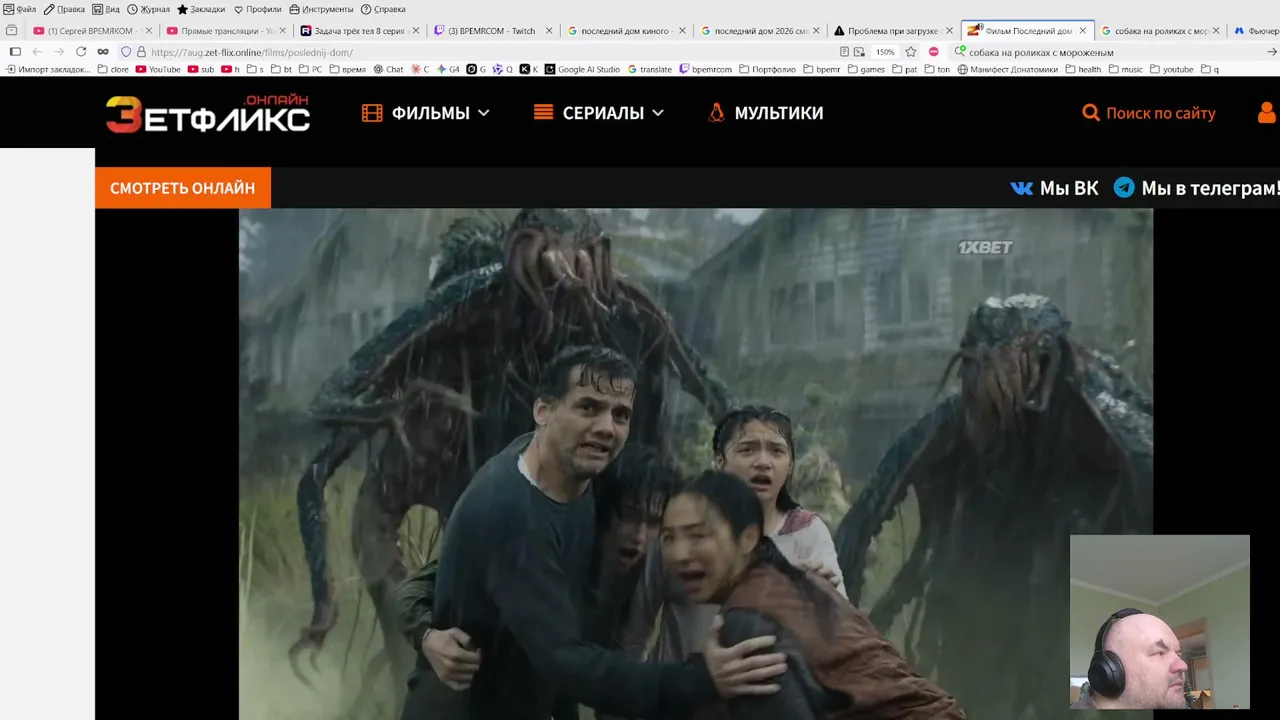Click the red blocker icon in toolbar
This screenshot has height=720, width=1280.
tap(934, 52)
